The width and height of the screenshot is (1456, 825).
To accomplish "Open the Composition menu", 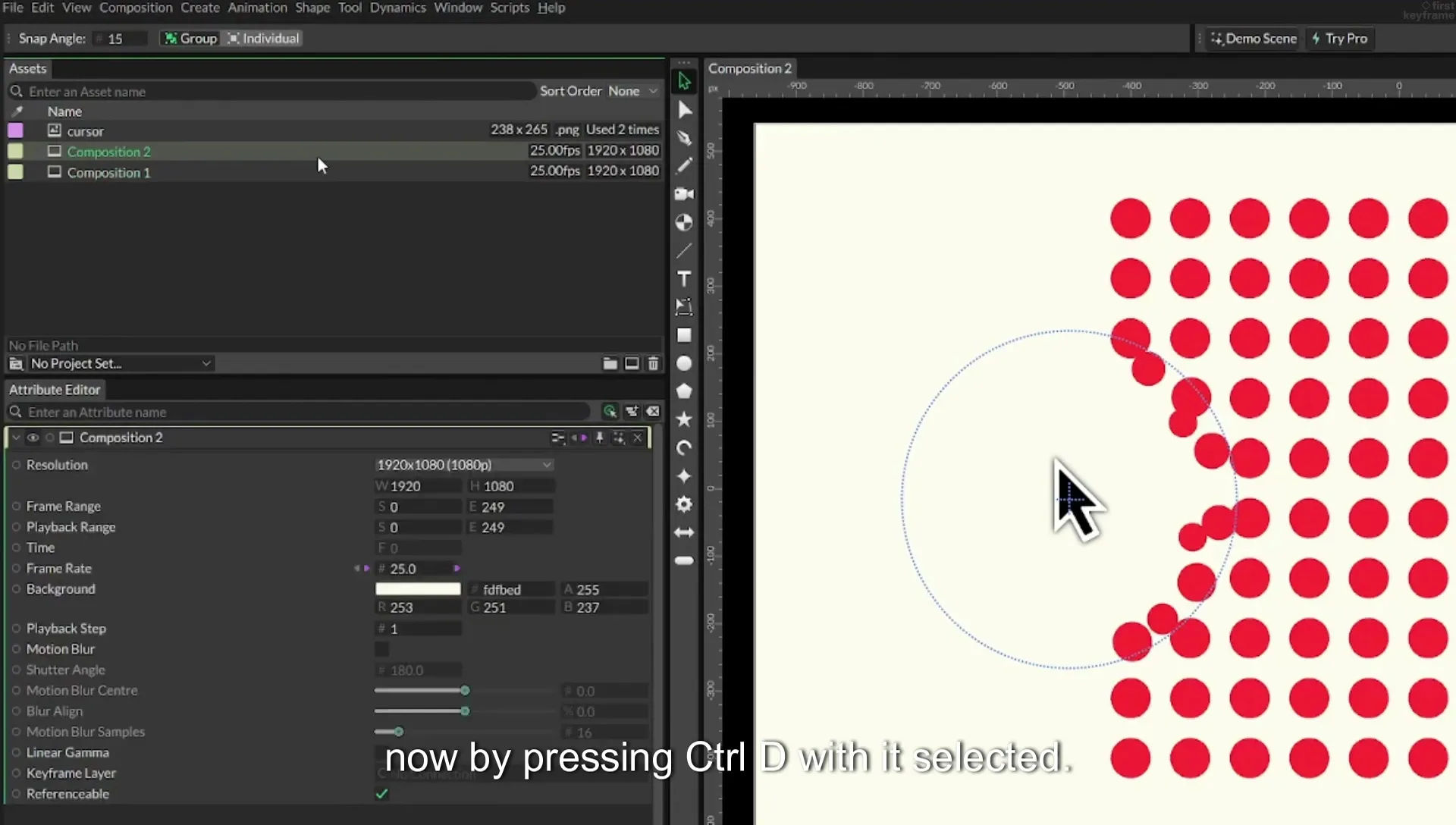I will pyautogui.click(x=136, y=8).
